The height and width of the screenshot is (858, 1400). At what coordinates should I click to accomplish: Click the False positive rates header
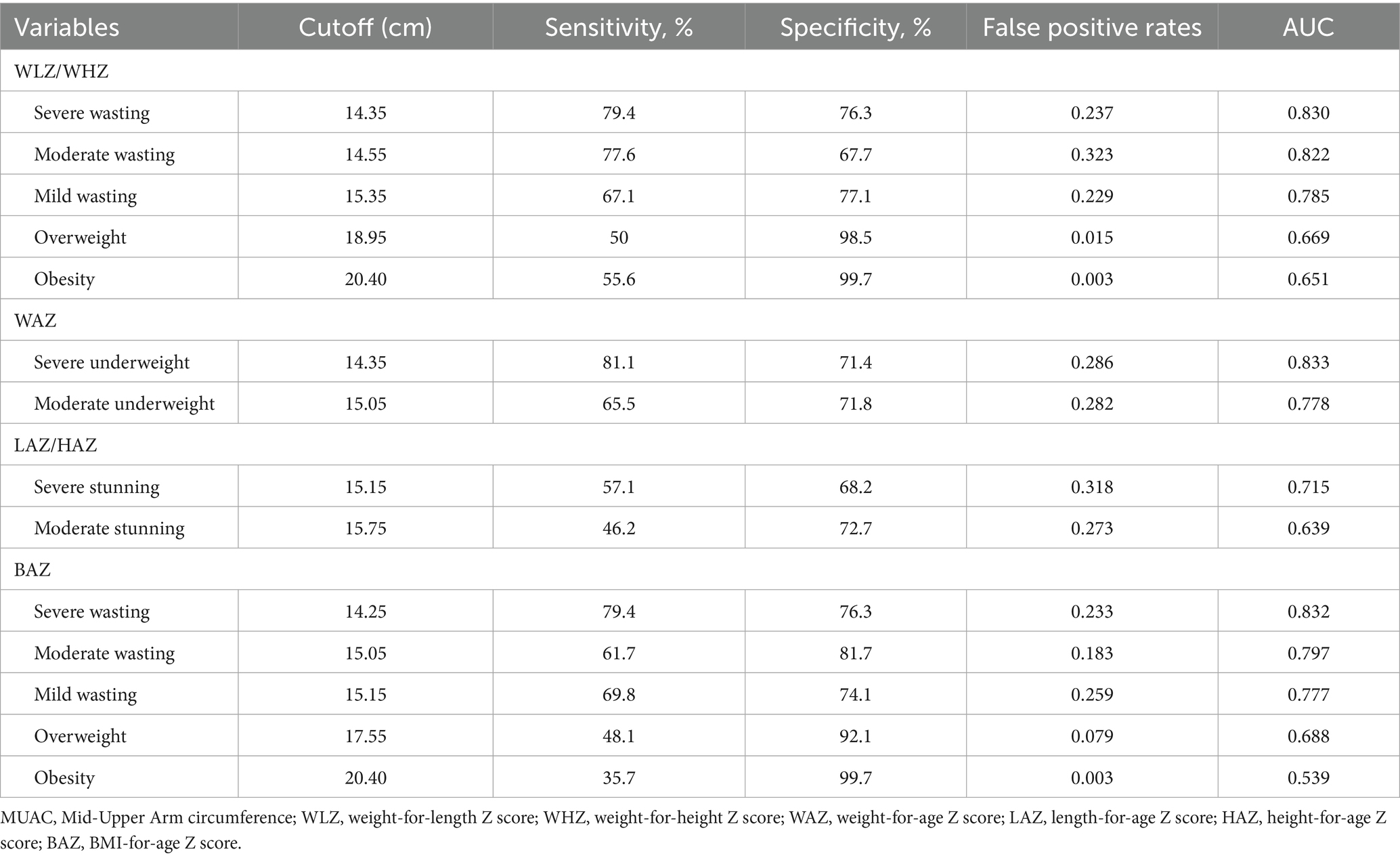point(1092,27)
